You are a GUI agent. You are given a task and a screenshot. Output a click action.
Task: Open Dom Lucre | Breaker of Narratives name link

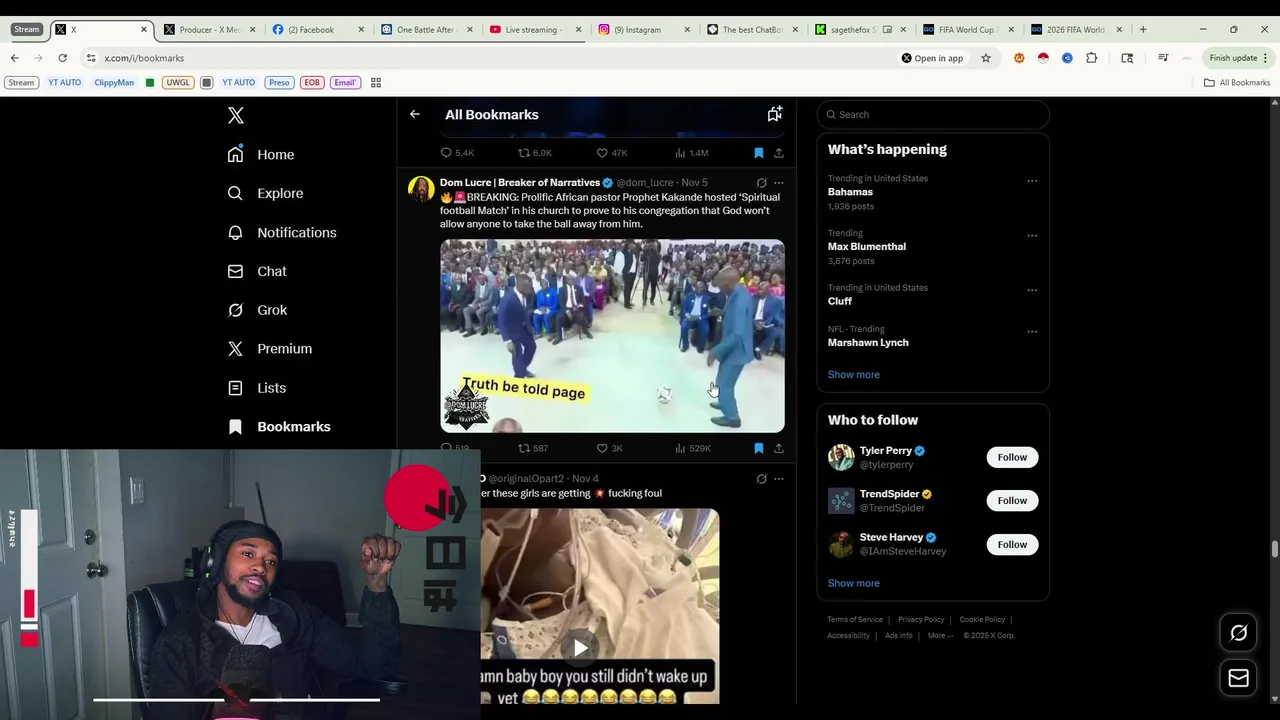520,182
